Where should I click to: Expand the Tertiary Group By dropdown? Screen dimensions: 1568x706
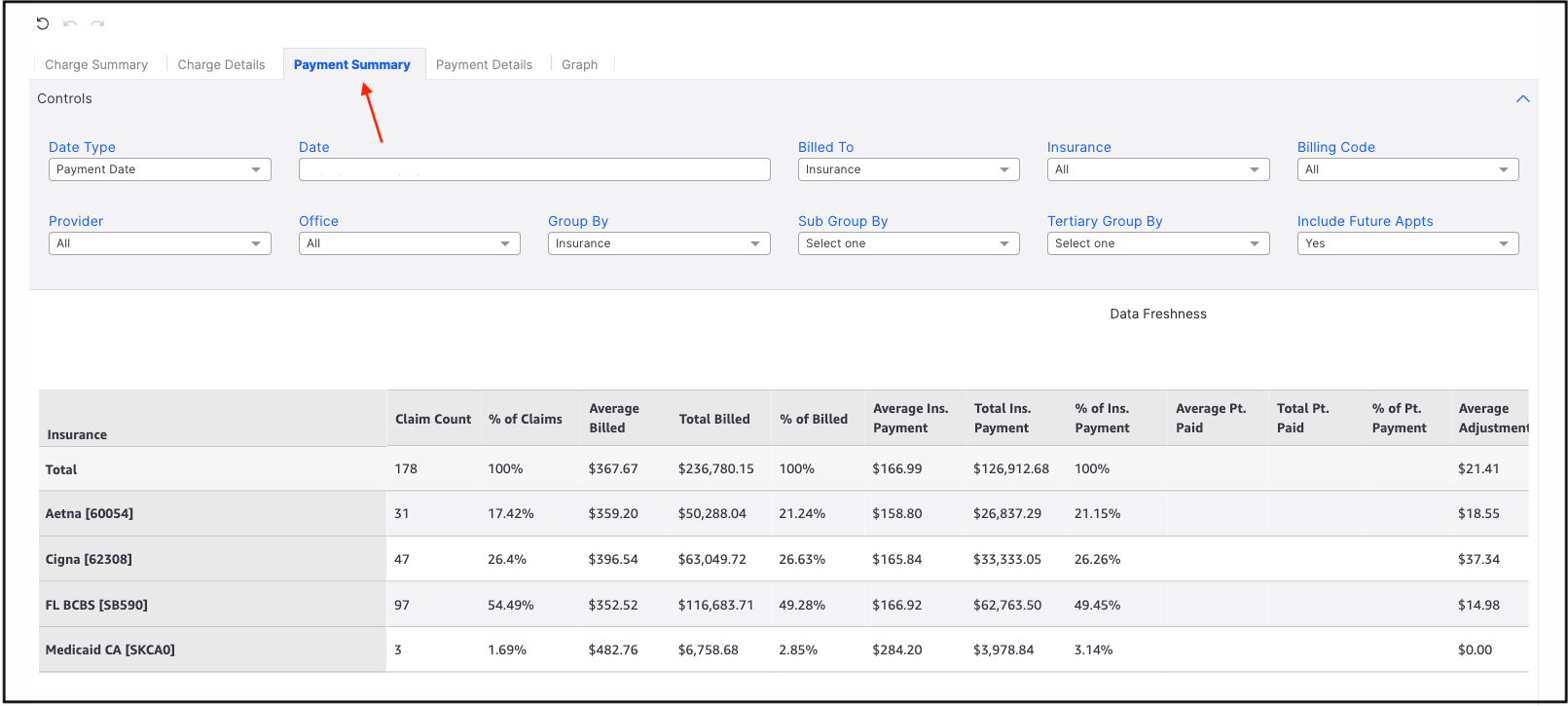(x=1157, y=243)
